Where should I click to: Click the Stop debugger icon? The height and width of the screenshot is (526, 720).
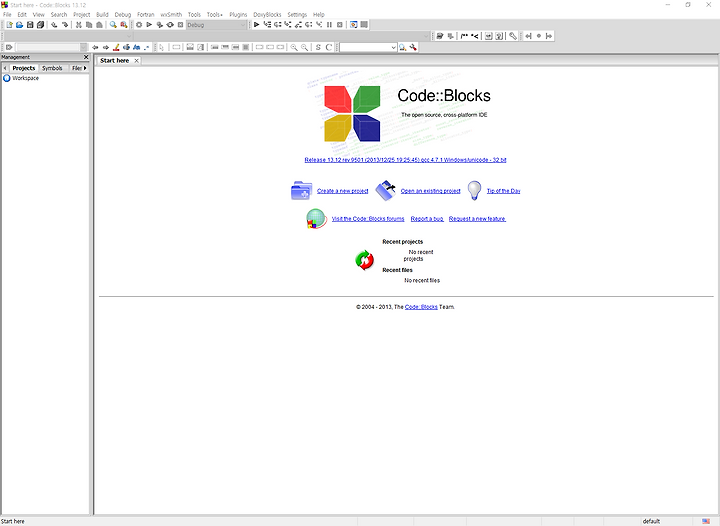point(340,25)
